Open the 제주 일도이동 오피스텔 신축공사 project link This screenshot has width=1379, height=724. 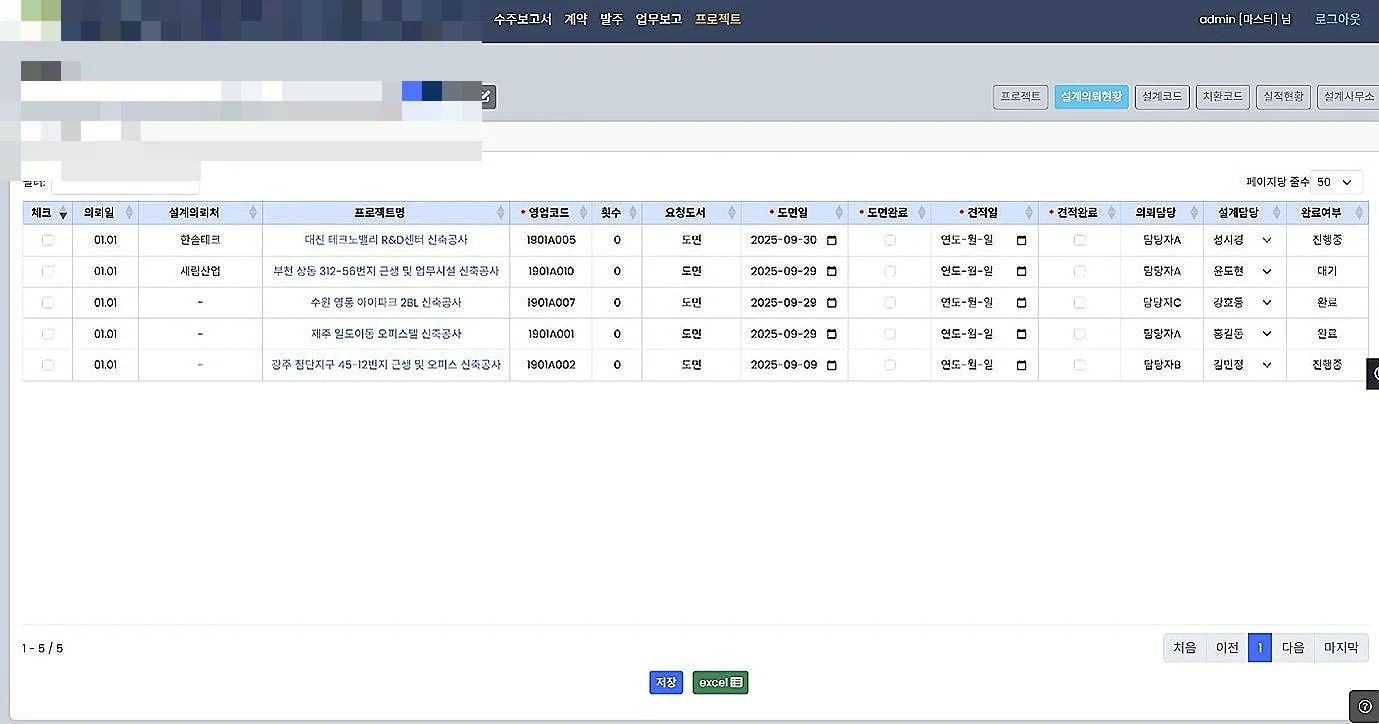tap(387, 333)
